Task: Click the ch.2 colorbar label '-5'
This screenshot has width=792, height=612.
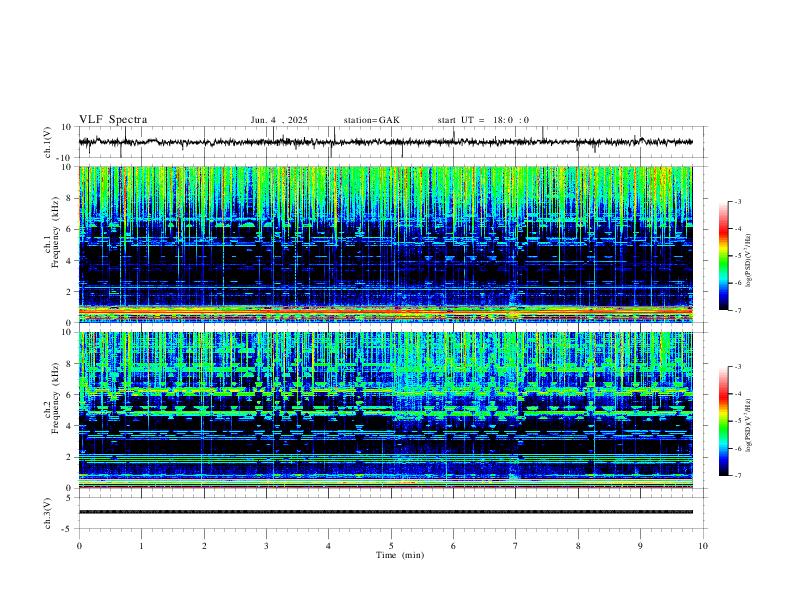Action: pos(737,421)
